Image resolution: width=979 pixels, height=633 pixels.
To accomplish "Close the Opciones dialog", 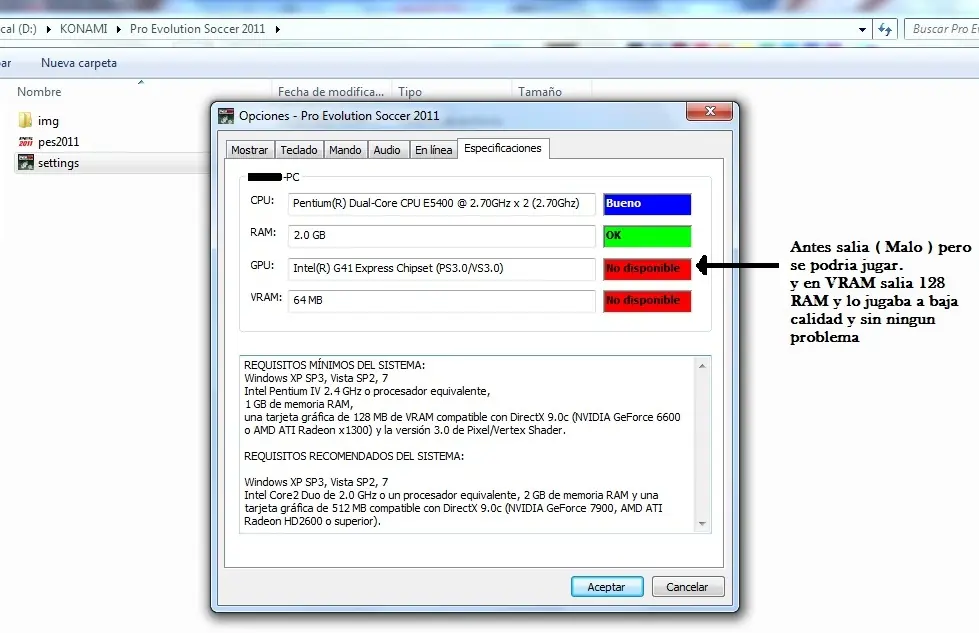I will click(x=710, y=111).
